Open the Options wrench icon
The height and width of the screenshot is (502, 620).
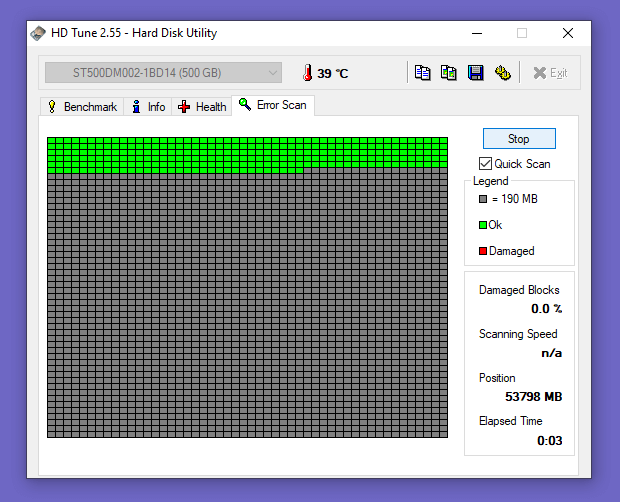pyautogui.click(x=503, y=73)
